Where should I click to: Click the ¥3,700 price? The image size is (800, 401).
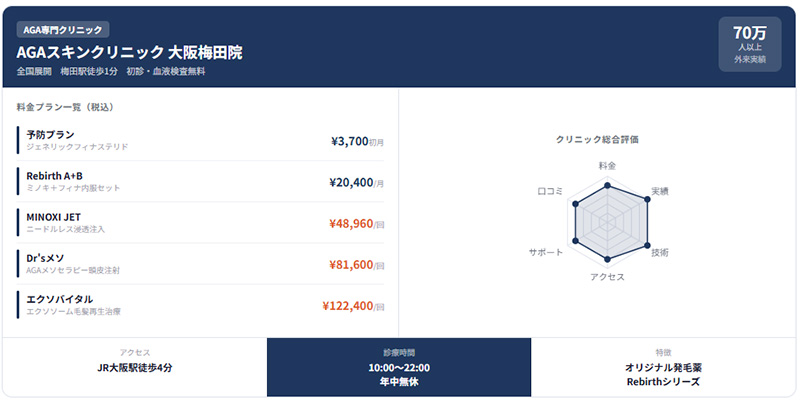349,142
